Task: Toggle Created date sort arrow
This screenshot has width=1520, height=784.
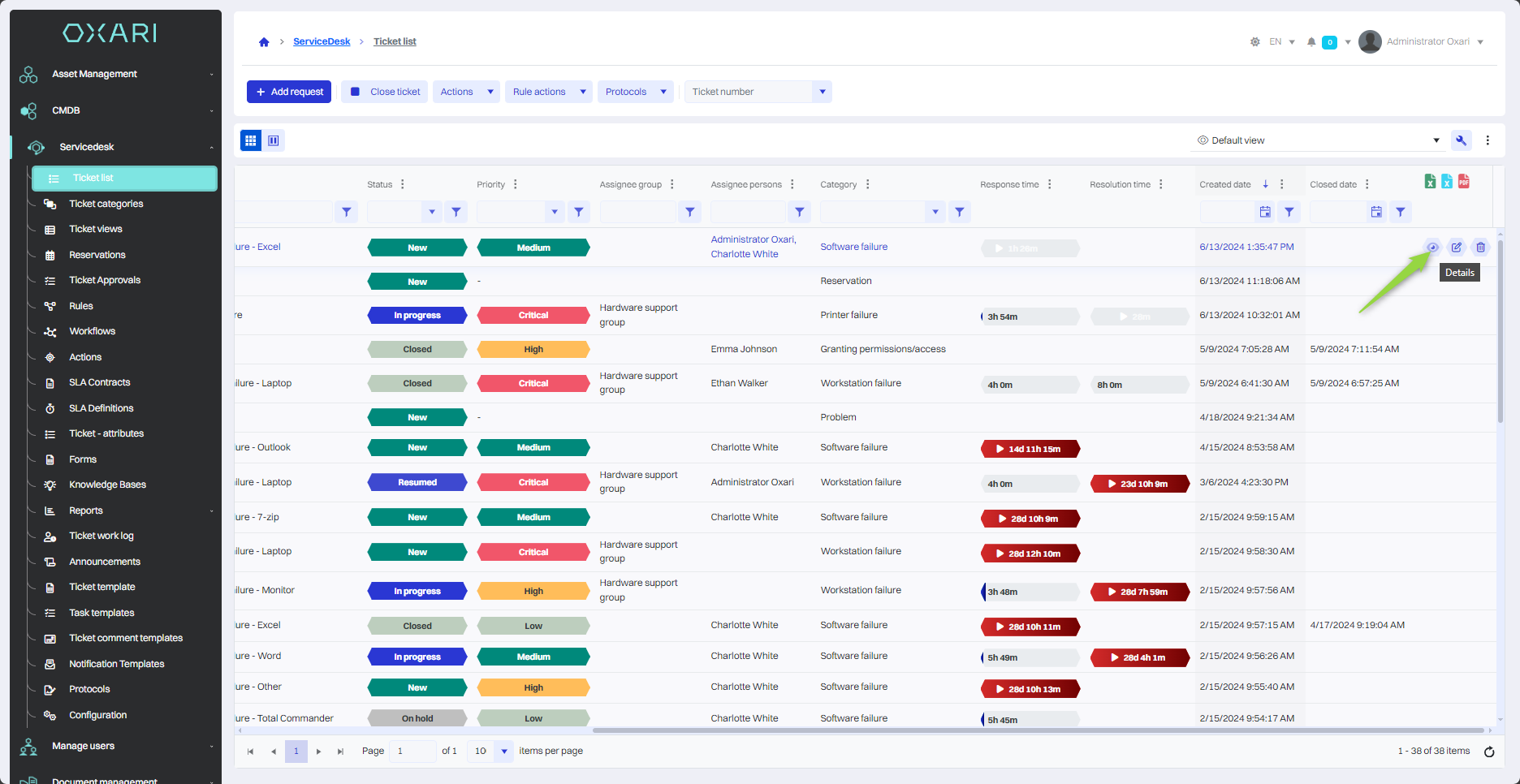Action: [x=1265, y=184]
